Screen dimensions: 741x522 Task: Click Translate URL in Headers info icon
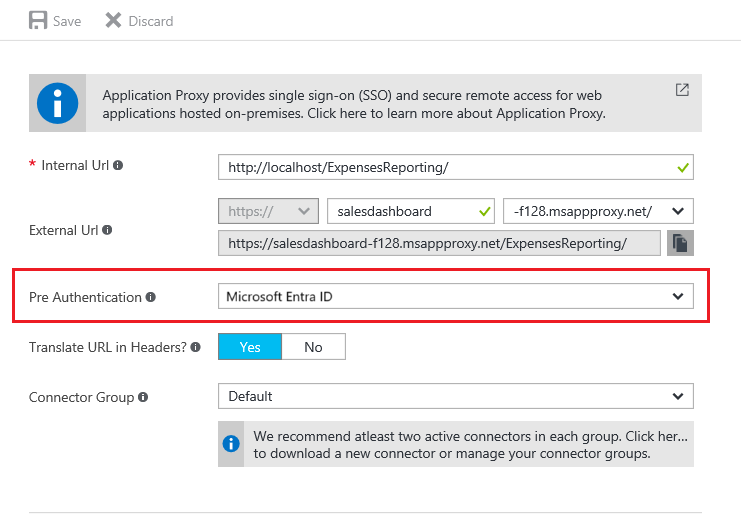pos(196,347)
